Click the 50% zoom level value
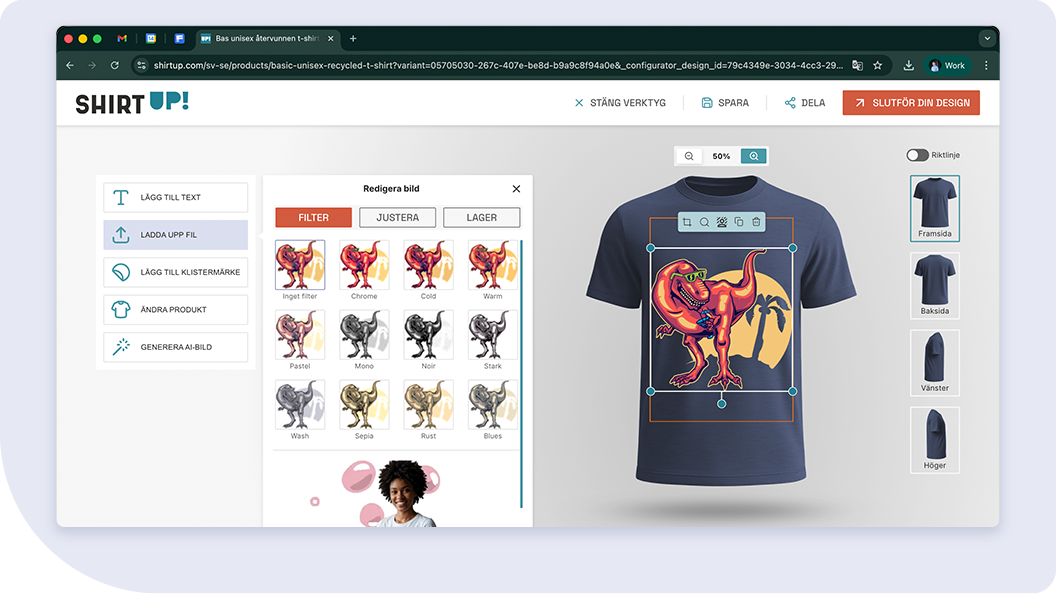The width and height of the screenshot is (1056, 594). coord(721,156)
